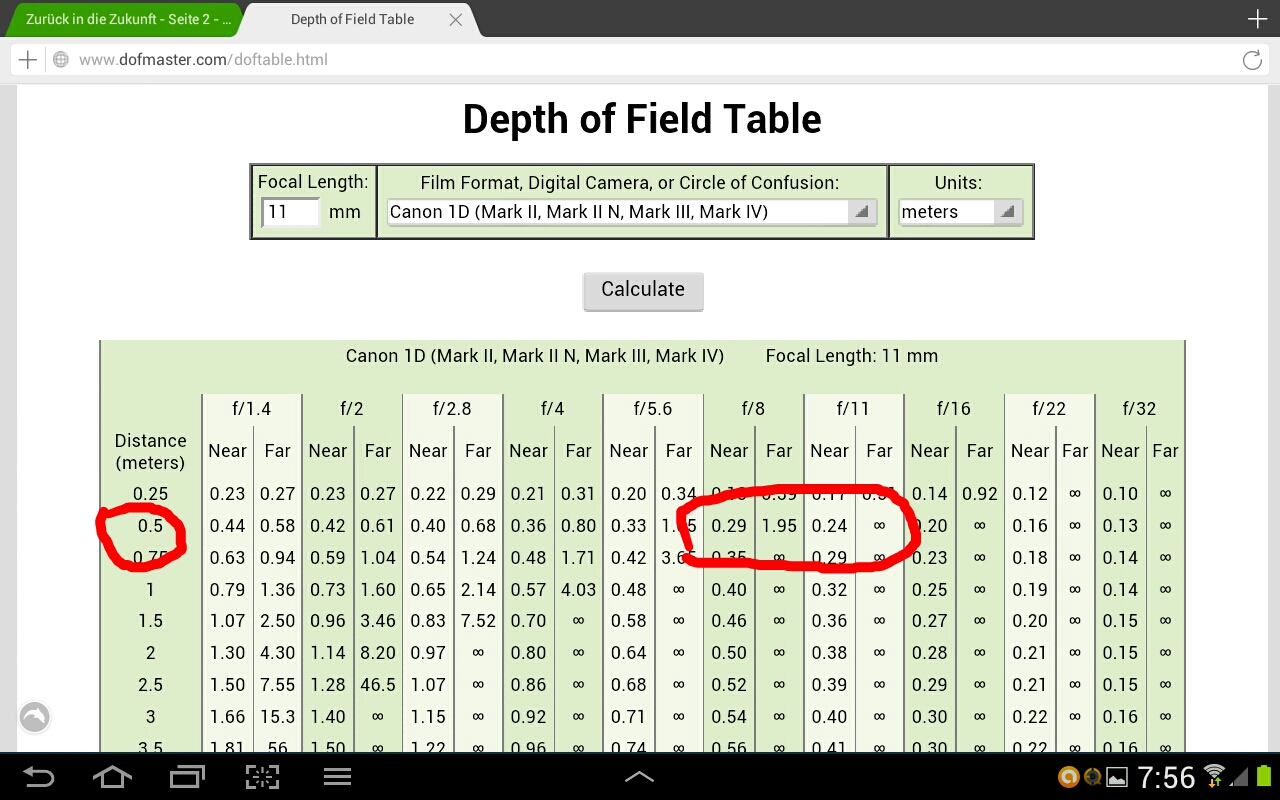This screenshot has width=1280, height=800.
Task: Tap the plus icon beside the address bar
Action: point(28,60)
